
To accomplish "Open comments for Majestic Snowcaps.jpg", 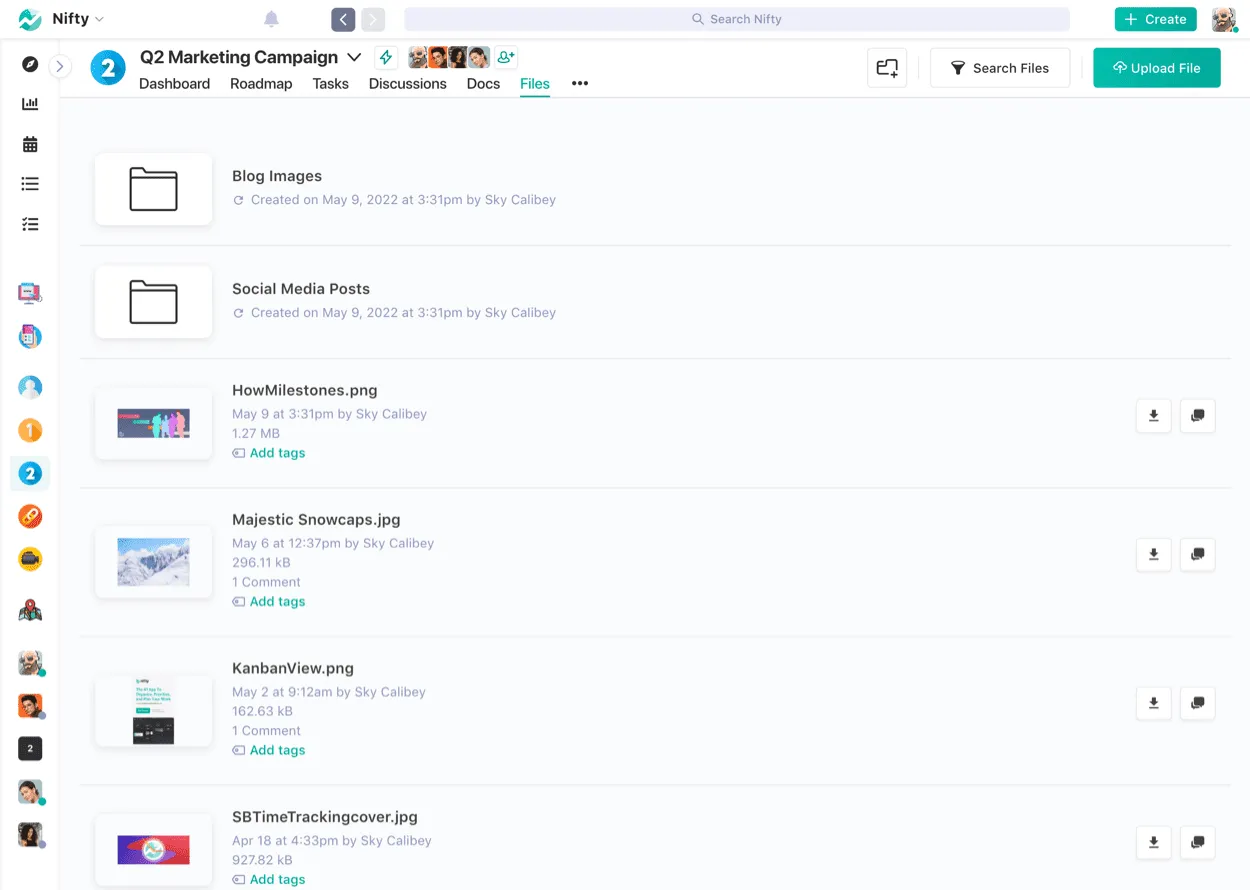I will point(1197,555).
